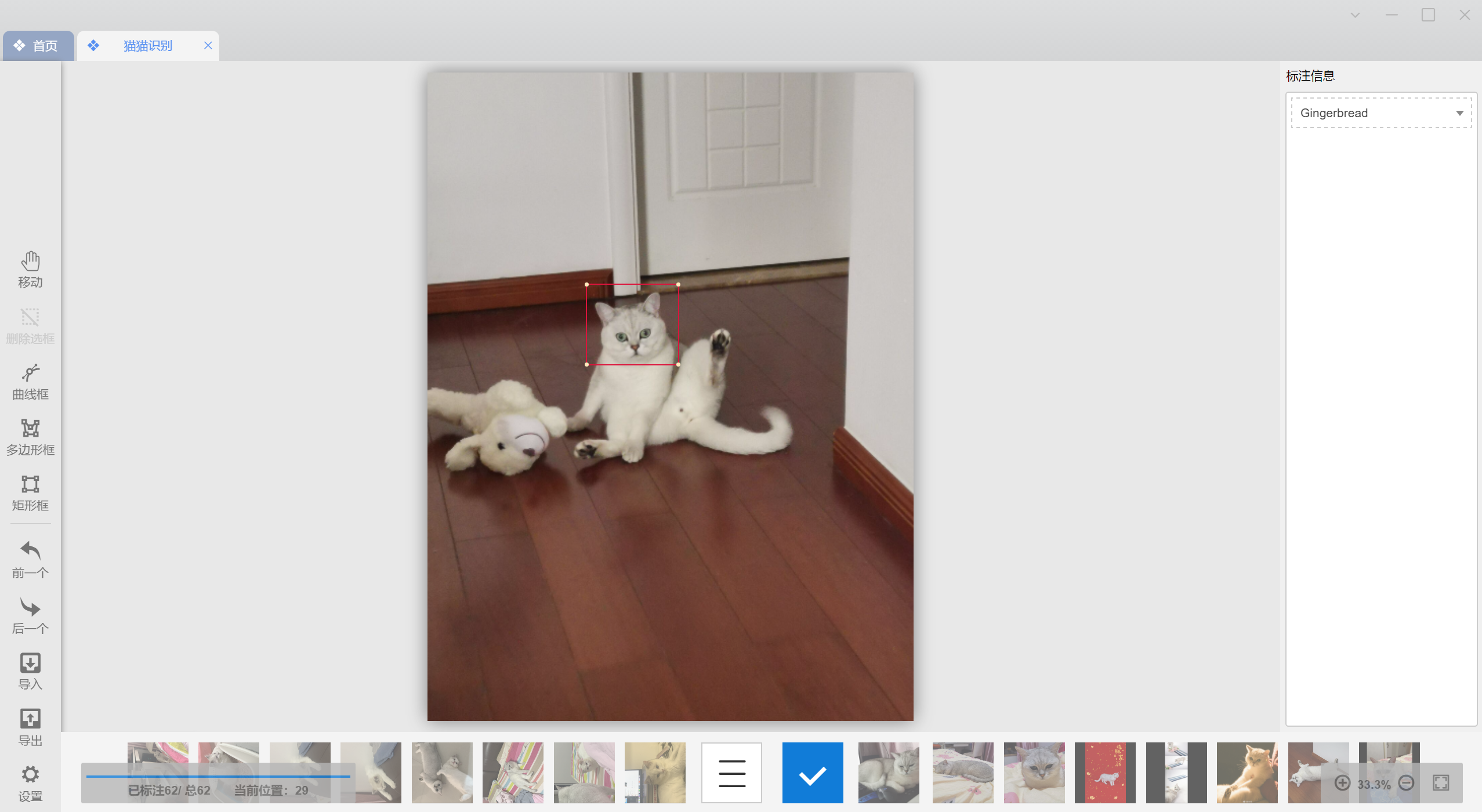This screenshot has width=1482, height=812.
Task: Select the 曲线框 curve tool
Action: pyautogui.click(x=30, y=381)
